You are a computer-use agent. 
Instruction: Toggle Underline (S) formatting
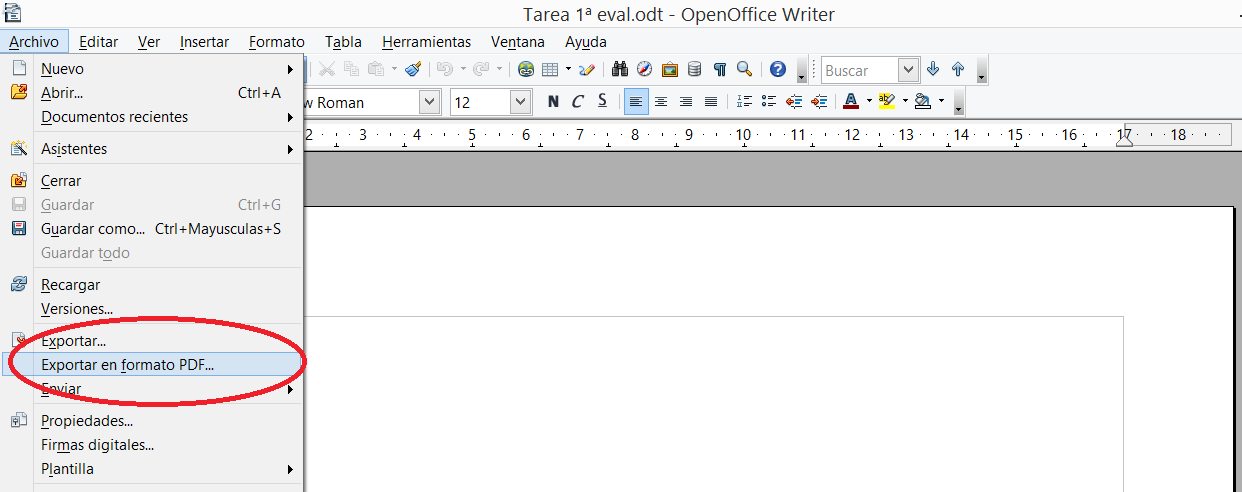tap(602, 101)
